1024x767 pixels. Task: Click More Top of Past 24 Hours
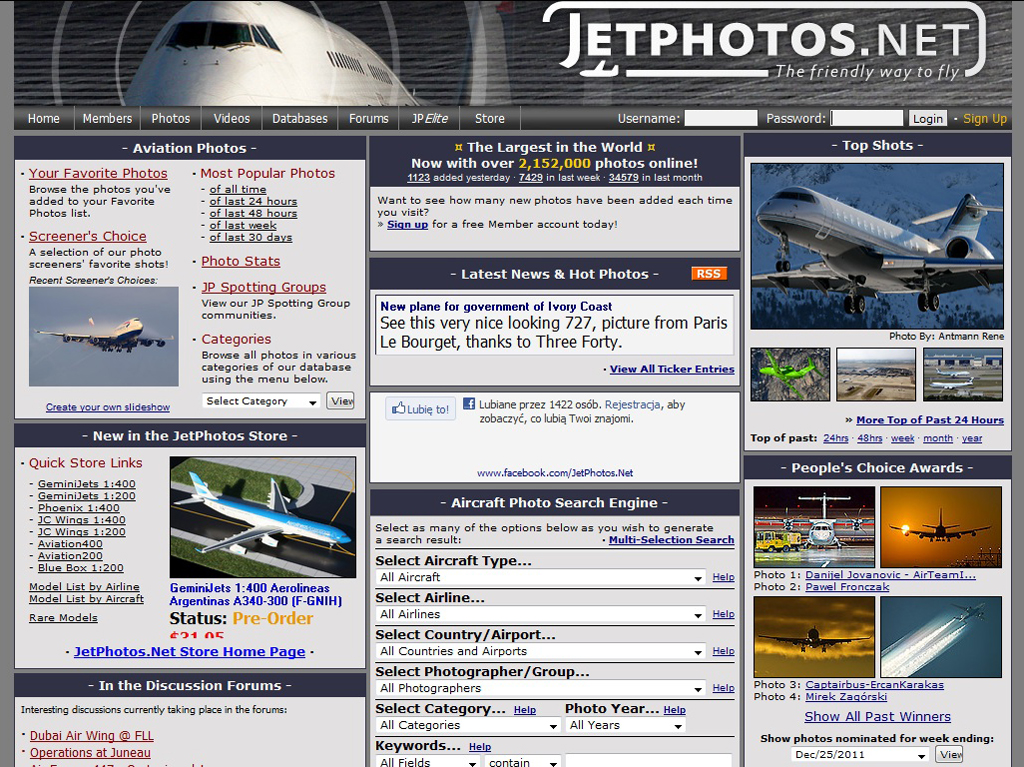[x=930, y=420]
